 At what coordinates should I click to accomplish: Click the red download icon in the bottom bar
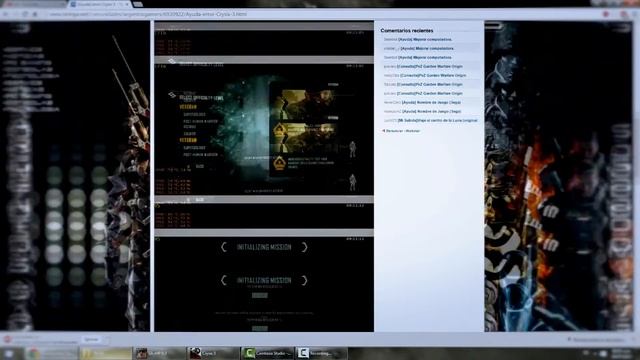click(x=7, y=340)
